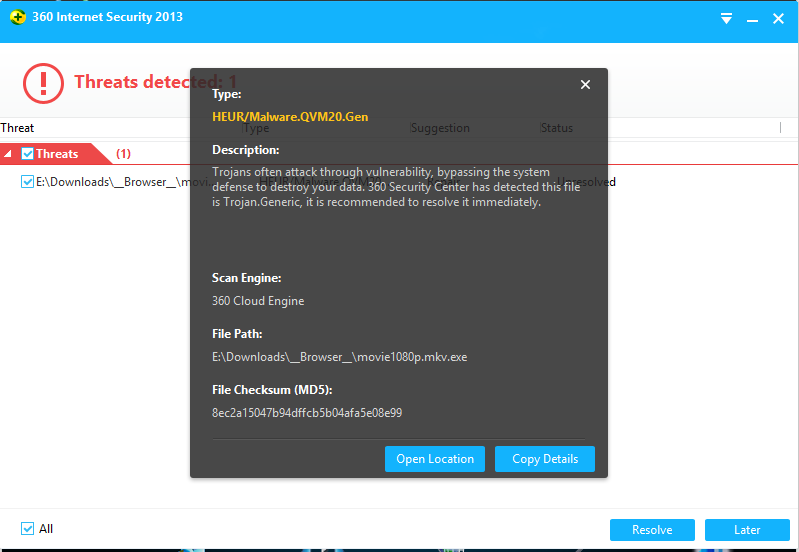Viewport: 799px width, 552px height.
Task: Click the Later button
Action: [x=747, y=530]
